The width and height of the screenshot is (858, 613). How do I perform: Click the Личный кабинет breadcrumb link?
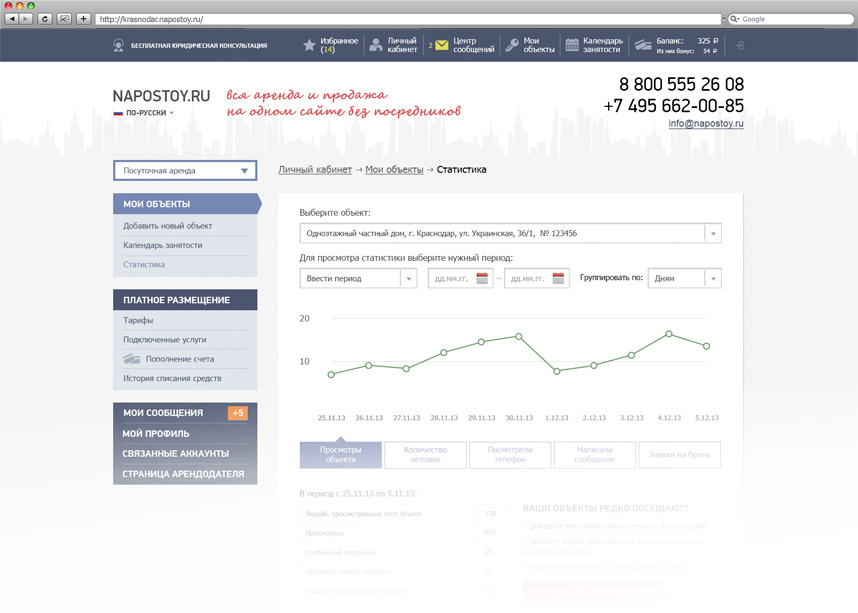click(315, 170)
